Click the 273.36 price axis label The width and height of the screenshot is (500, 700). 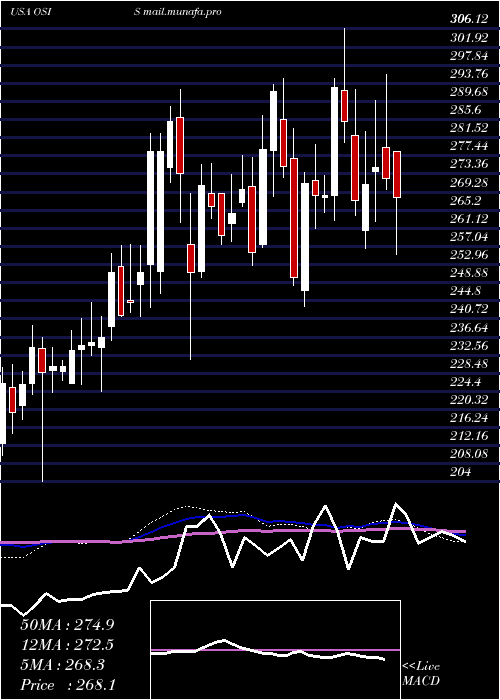[x=469, y=164]
